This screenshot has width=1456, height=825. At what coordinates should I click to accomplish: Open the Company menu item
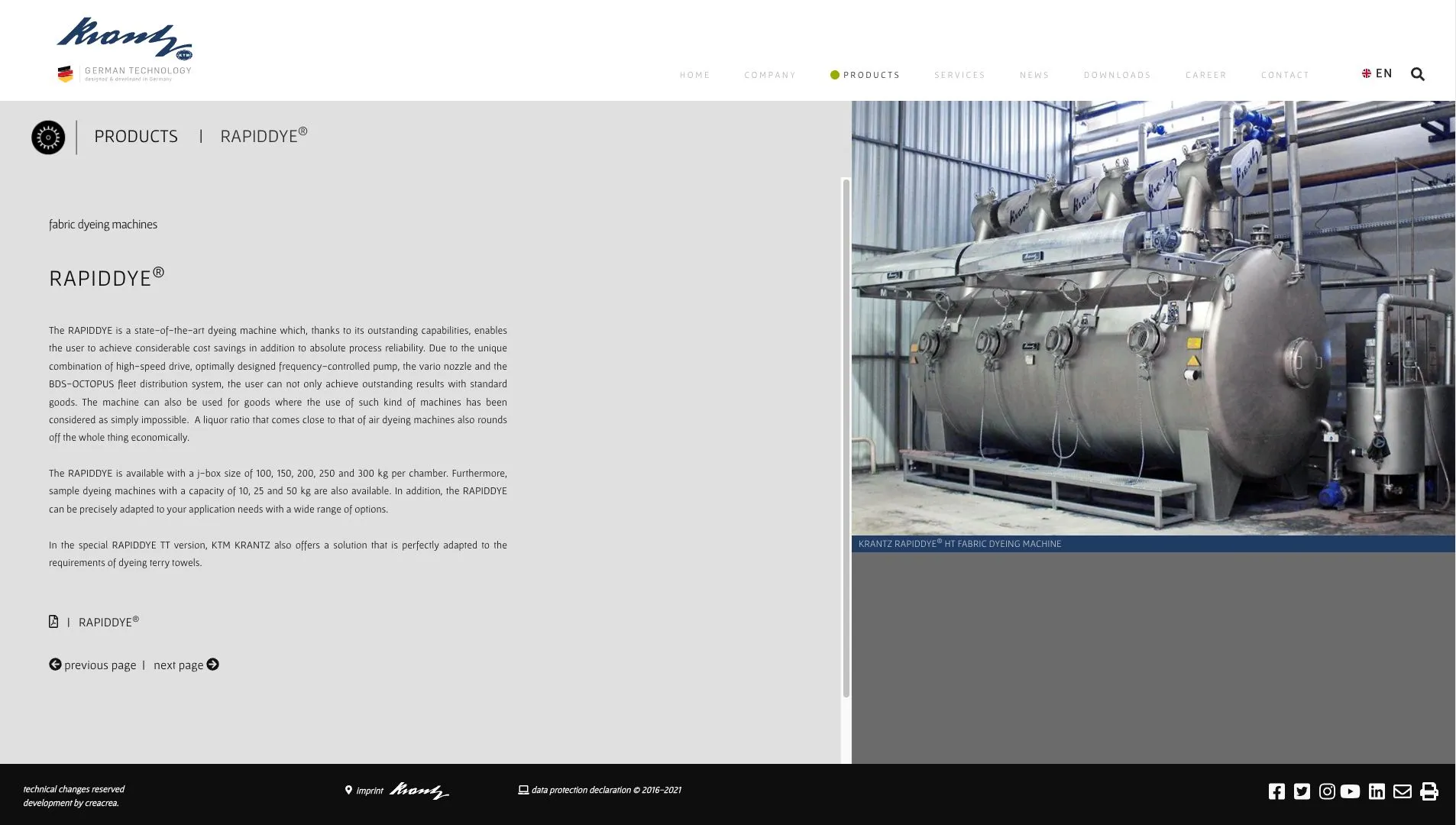(x=770, y=75)
